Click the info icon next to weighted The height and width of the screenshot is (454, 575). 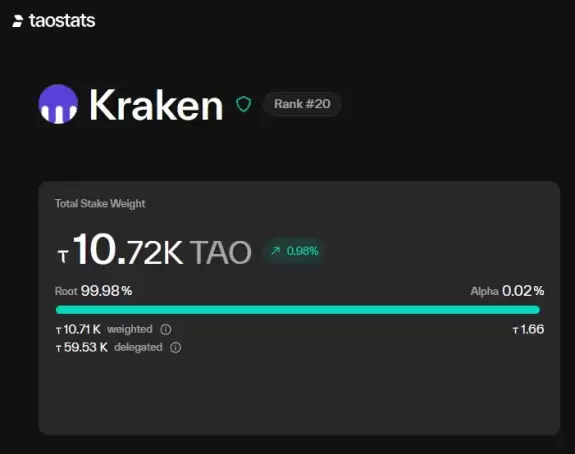coord(166,329)
